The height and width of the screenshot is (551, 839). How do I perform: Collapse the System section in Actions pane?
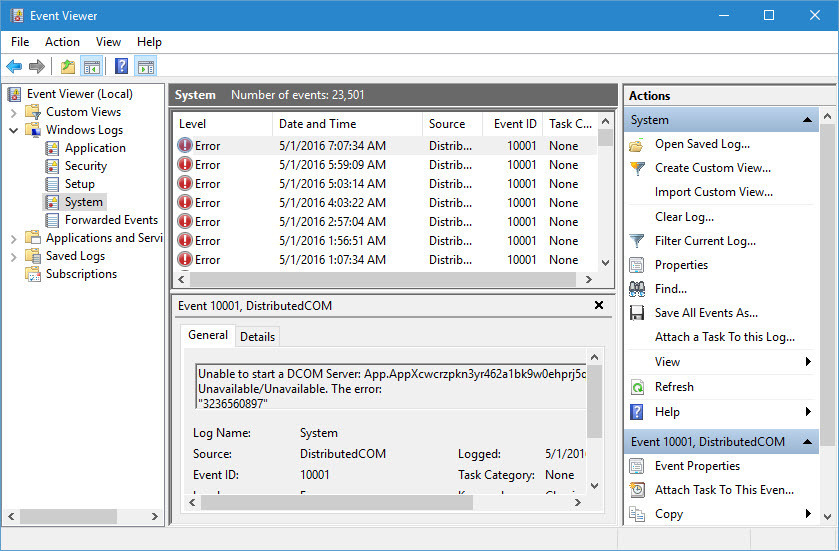tap(808, 120)
